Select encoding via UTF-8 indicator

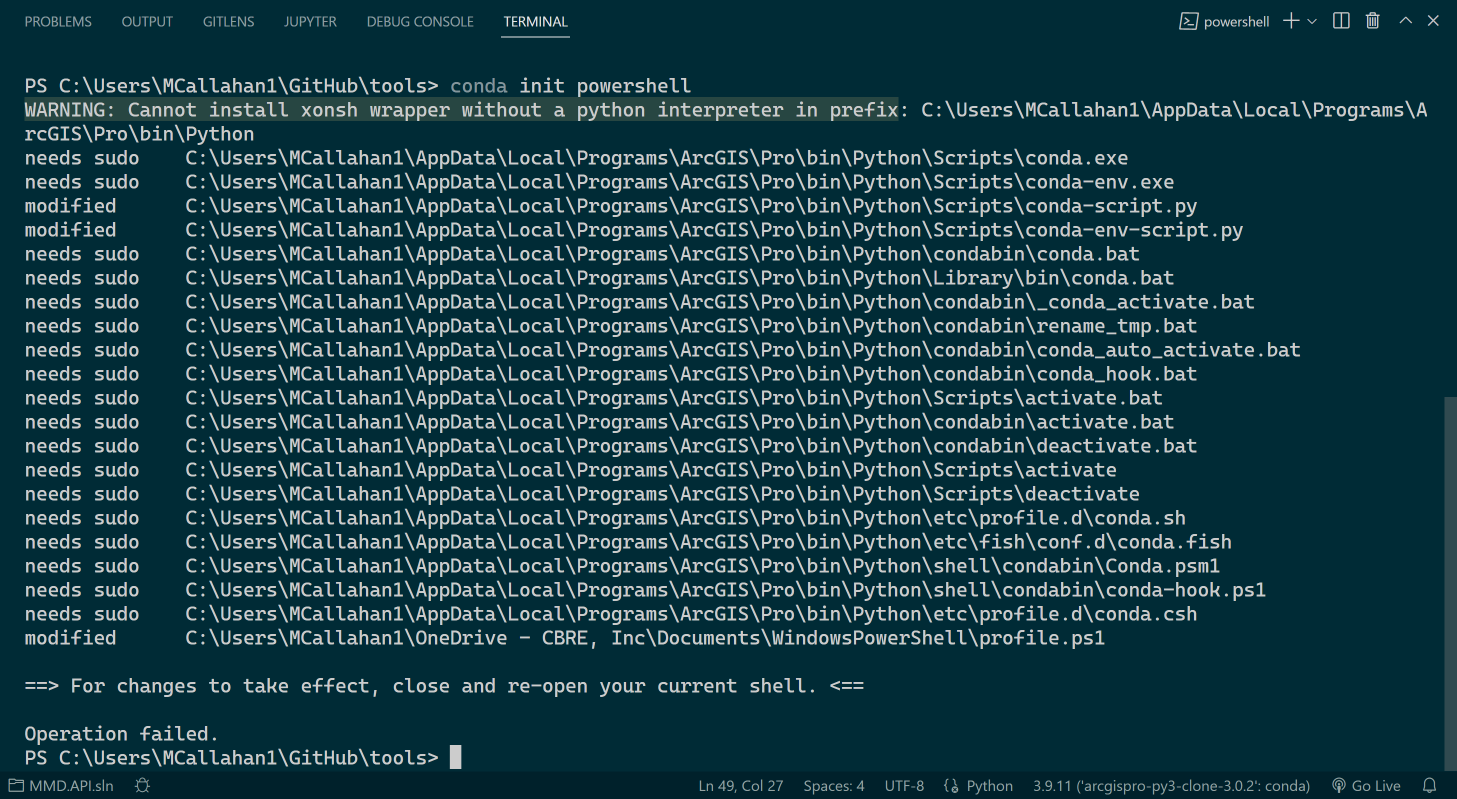tap(904, 786)
